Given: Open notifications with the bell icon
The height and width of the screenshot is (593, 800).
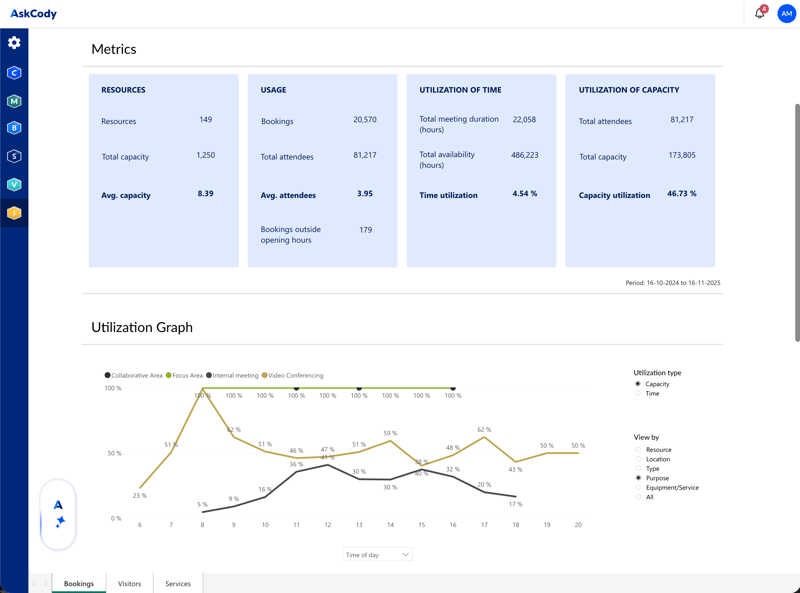Looking at the screenshot, I should click(x=760, y=13).
